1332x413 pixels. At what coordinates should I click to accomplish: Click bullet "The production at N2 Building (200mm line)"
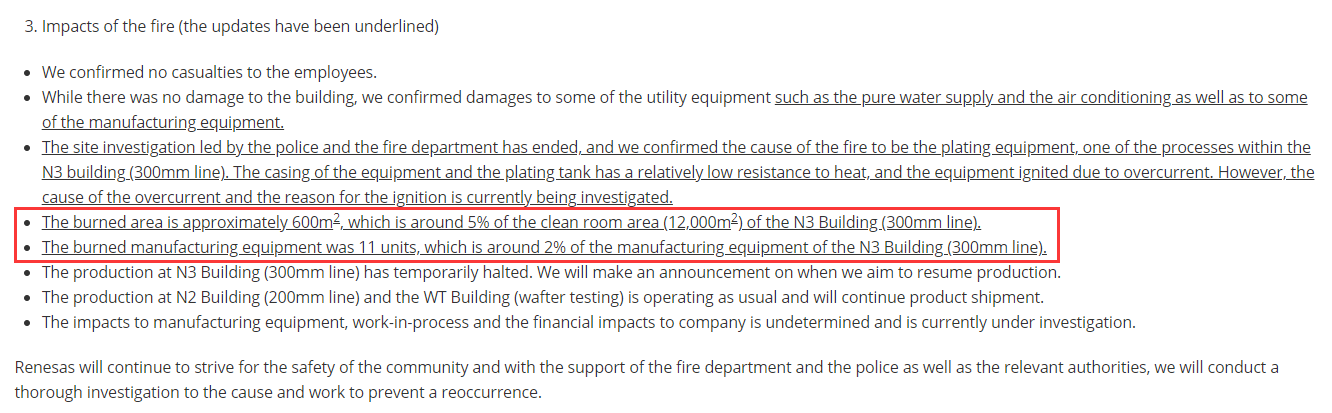coord(543,297)
